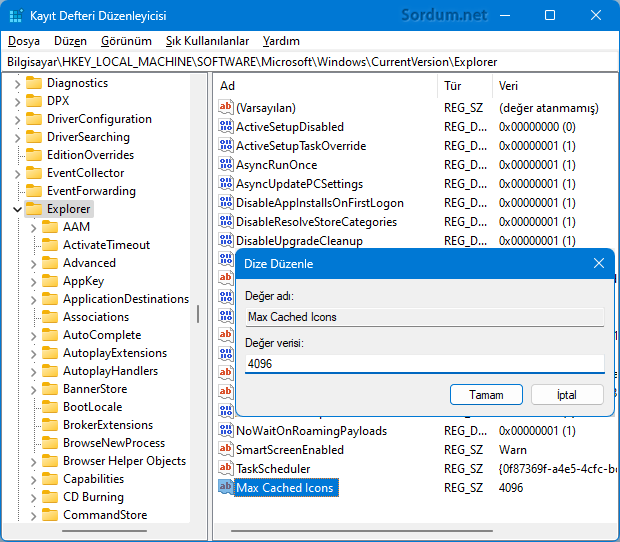Click the Max Cached Icons string icon
The width and height of the screenshot is (620, 542).
point(226,487)
